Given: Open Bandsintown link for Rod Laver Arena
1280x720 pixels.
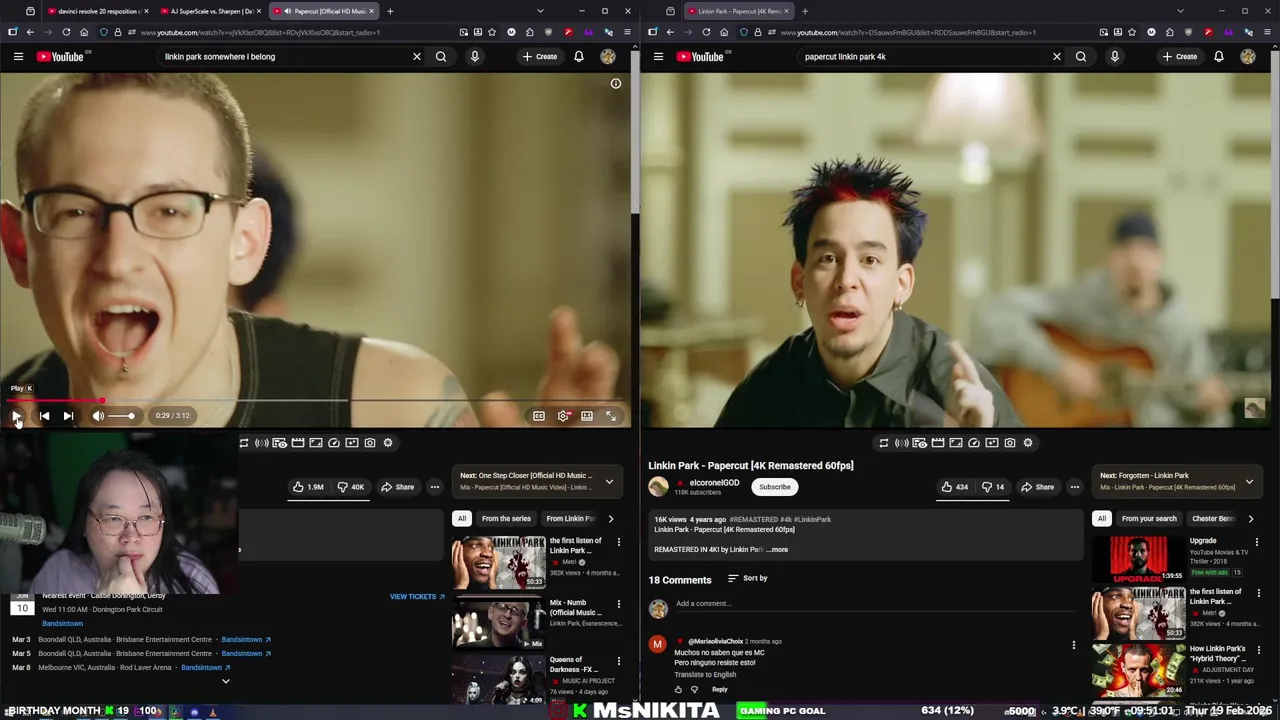Looking at the screenshot, I should click(x=205, y=668).
